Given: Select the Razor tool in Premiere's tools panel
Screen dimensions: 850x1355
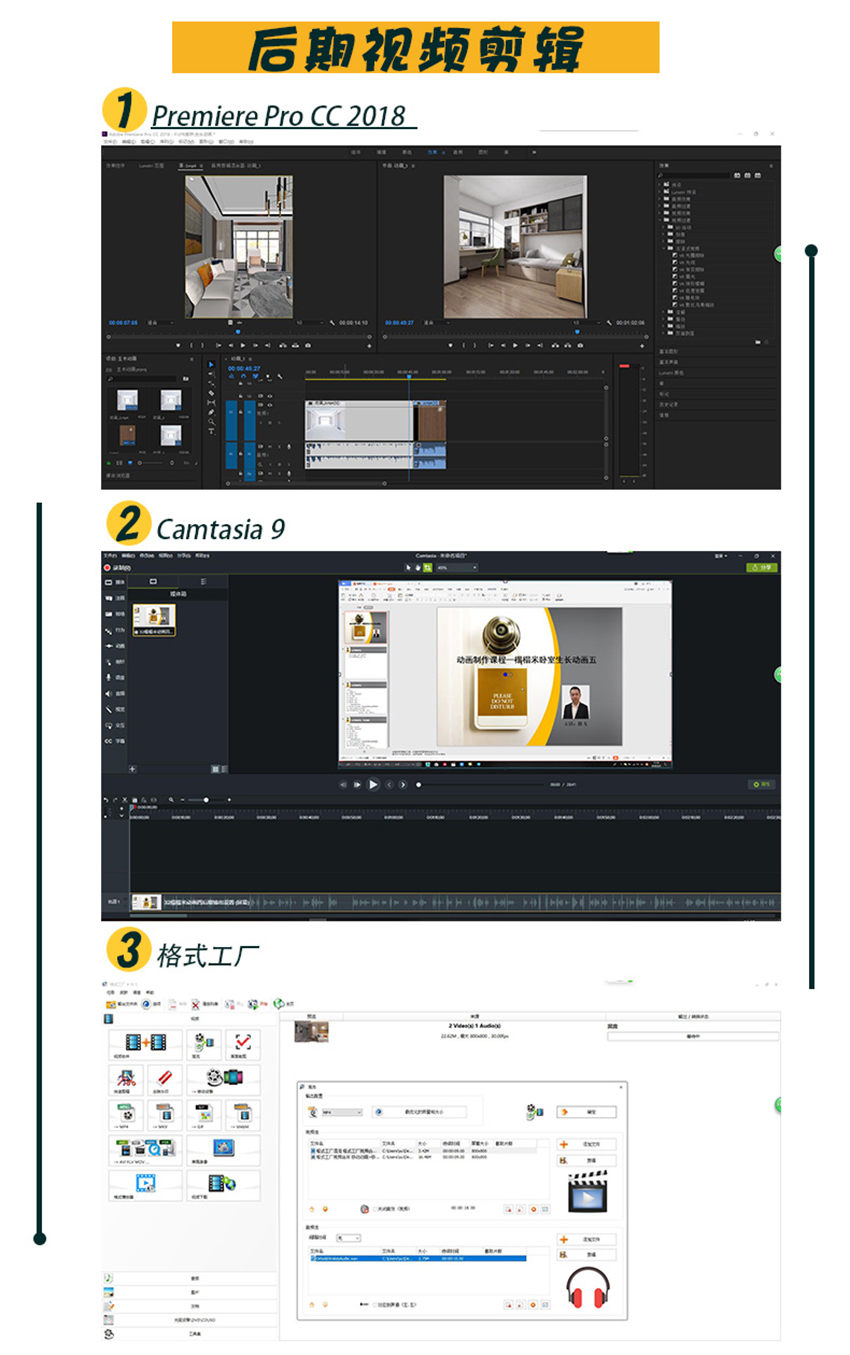Looking at the screenshot, I should click(210, 393).
